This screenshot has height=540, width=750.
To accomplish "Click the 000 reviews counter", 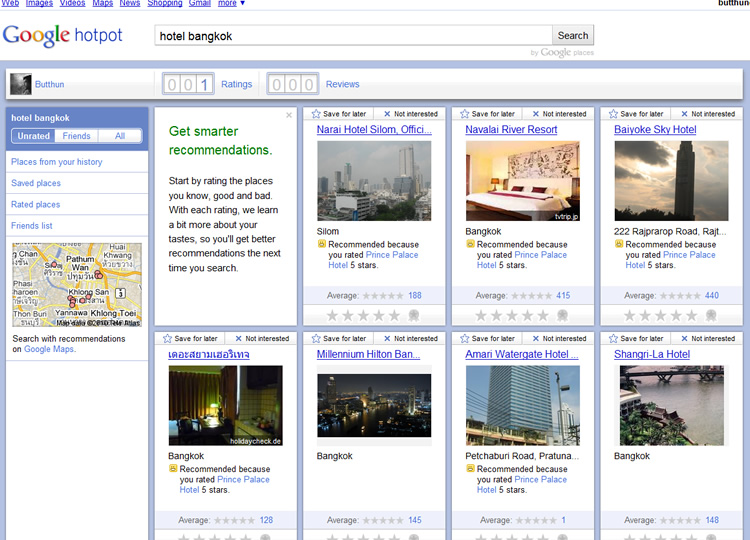I will (293, 84).
